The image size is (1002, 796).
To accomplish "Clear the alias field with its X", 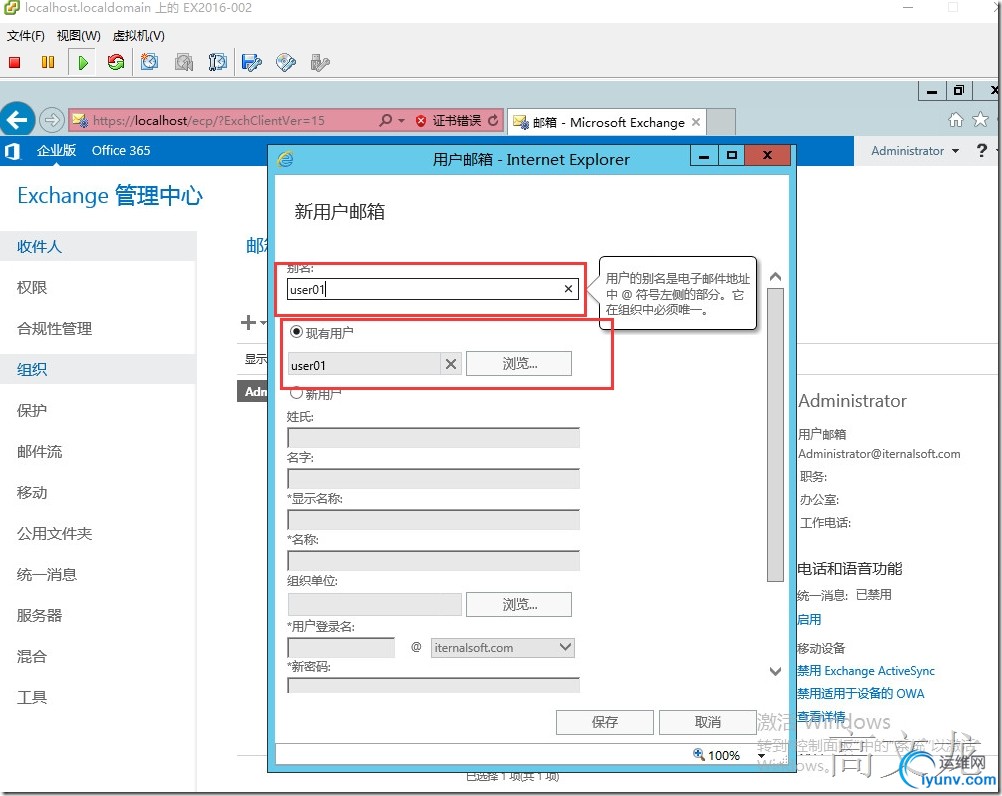I will 568,289.
